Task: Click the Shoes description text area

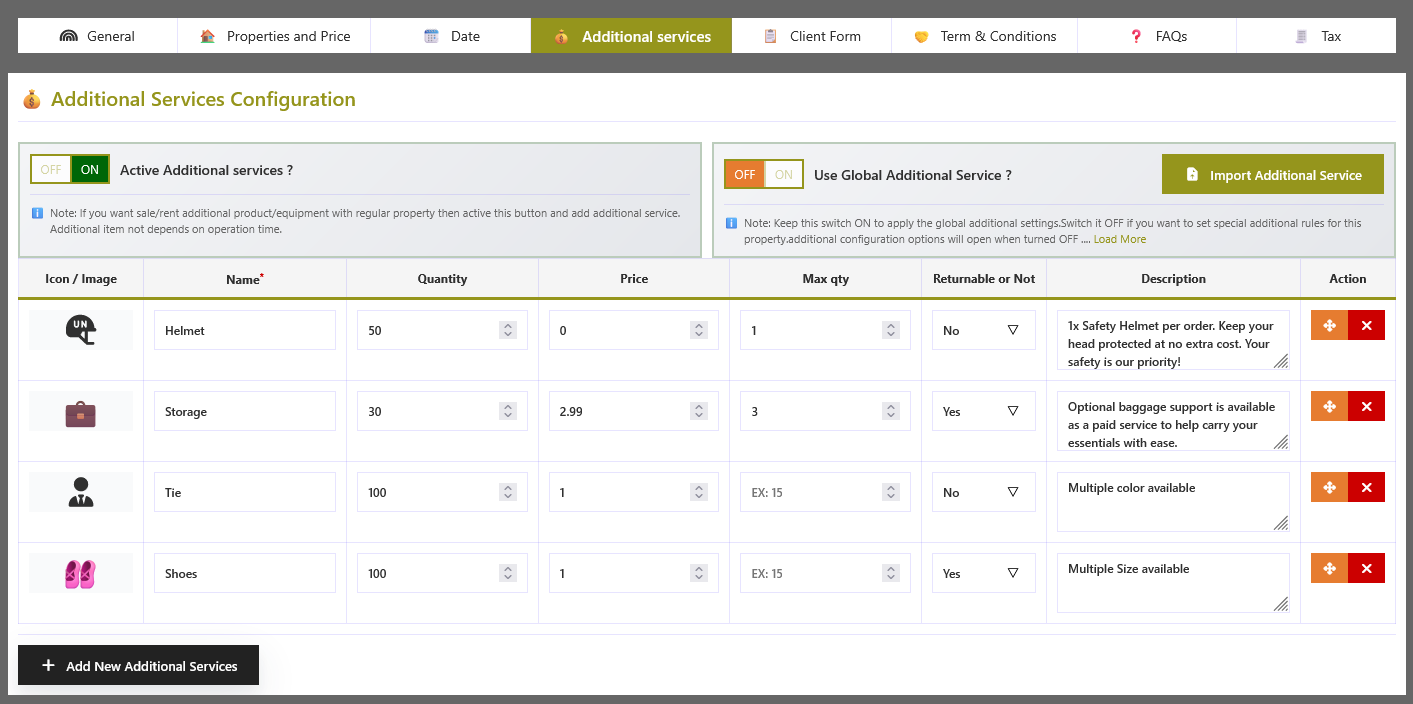Action: pyautogui.click(x=1173, y=583)
